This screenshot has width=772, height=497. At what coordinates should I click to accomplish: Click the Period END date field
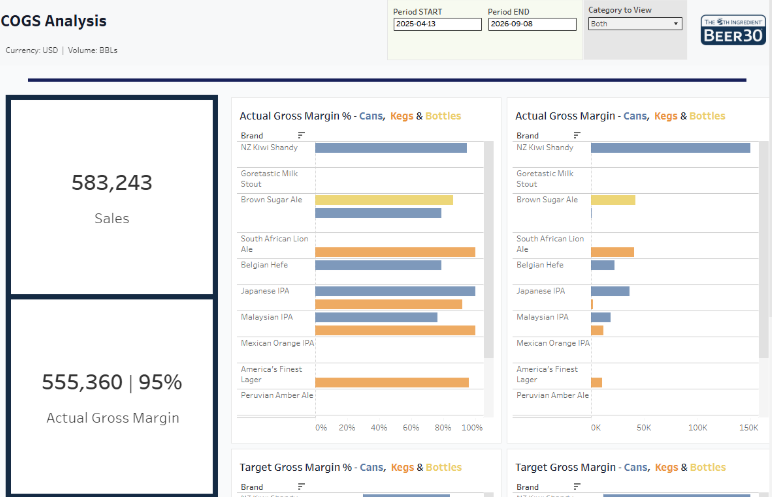tap(532, 24)
